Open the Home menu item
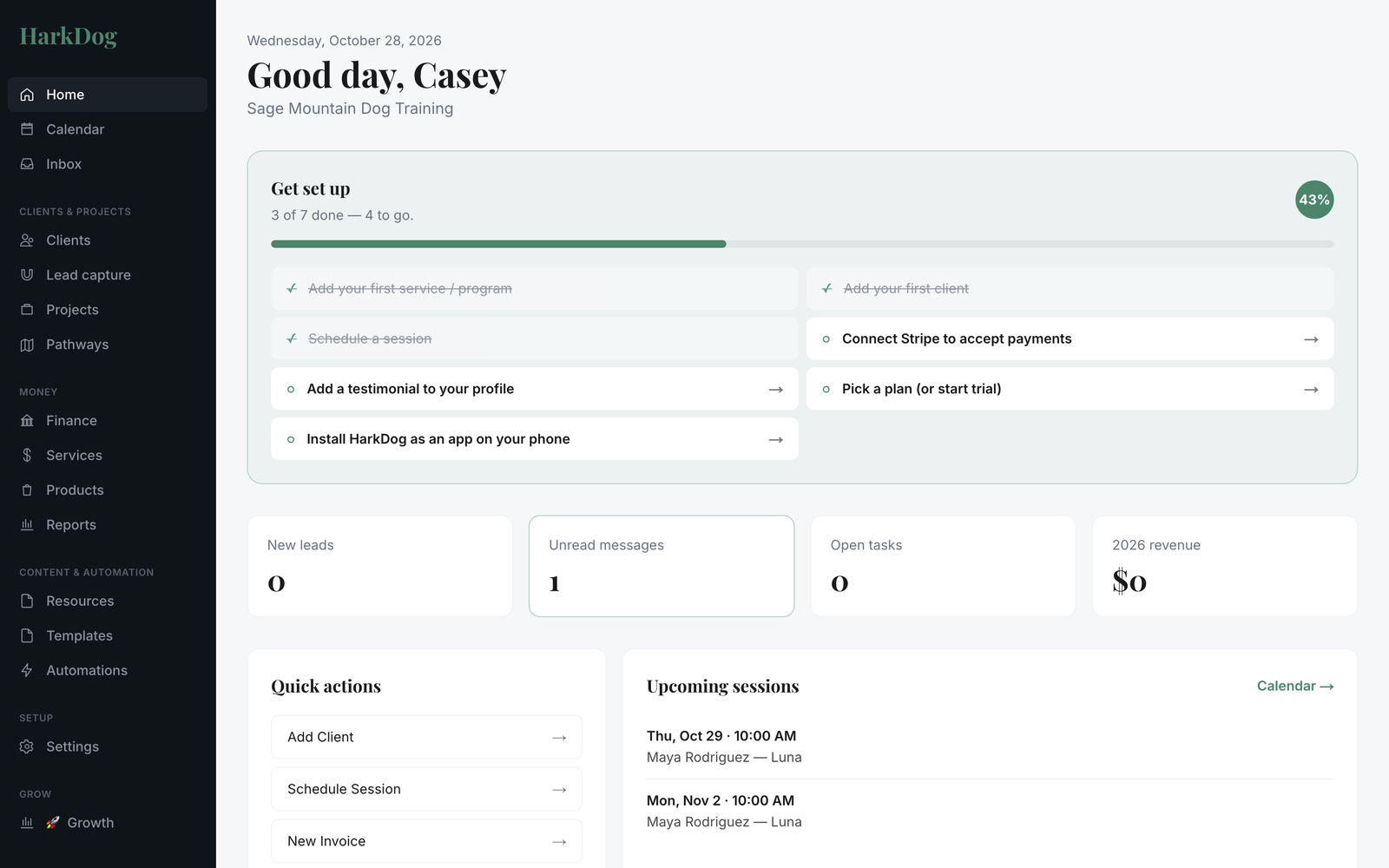The width and height of the screenshot is (1389, 868). [108, 95]
